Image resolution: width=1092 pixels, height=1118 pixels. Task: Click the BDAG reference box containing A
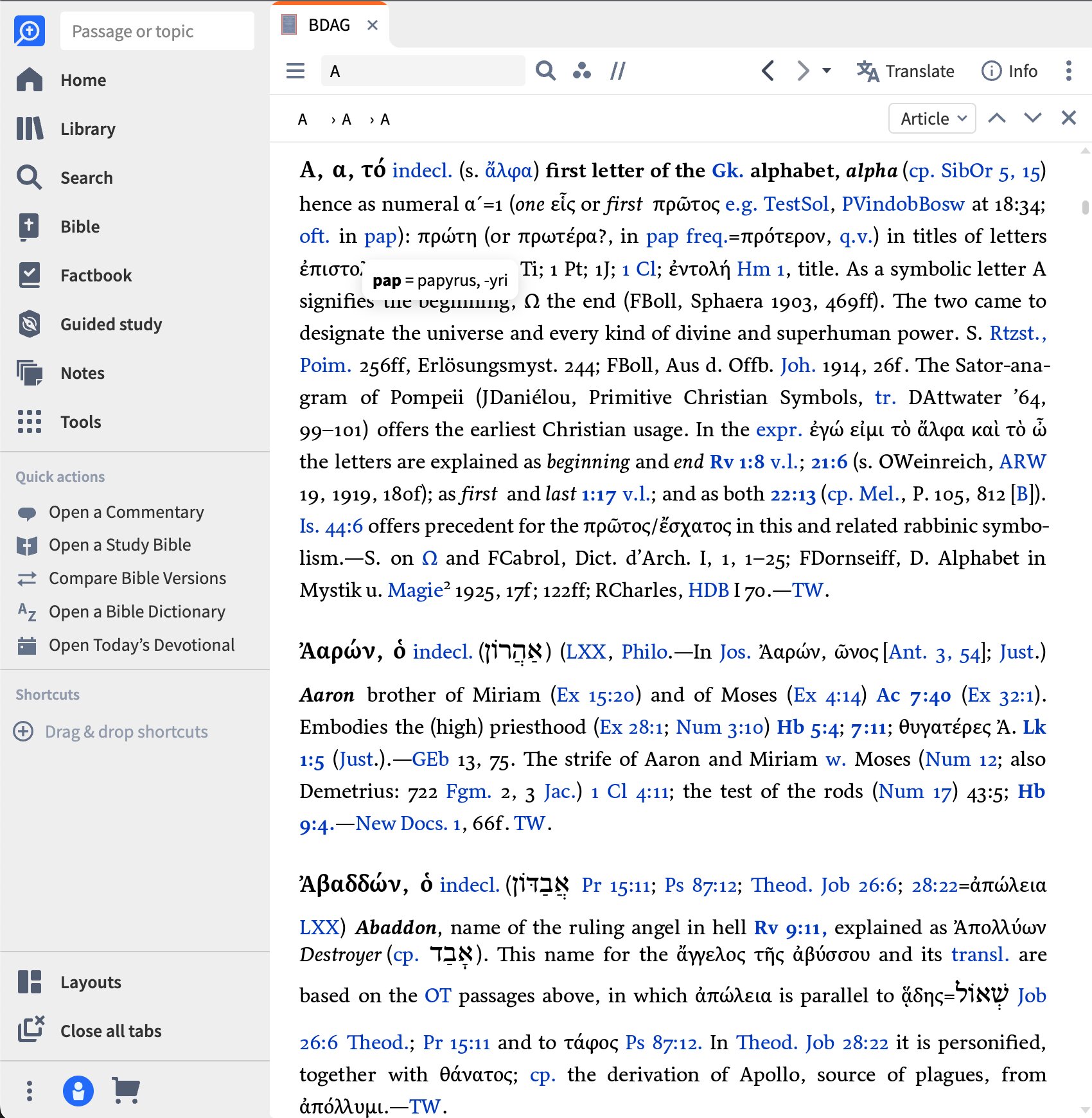[x=423, y=71]
